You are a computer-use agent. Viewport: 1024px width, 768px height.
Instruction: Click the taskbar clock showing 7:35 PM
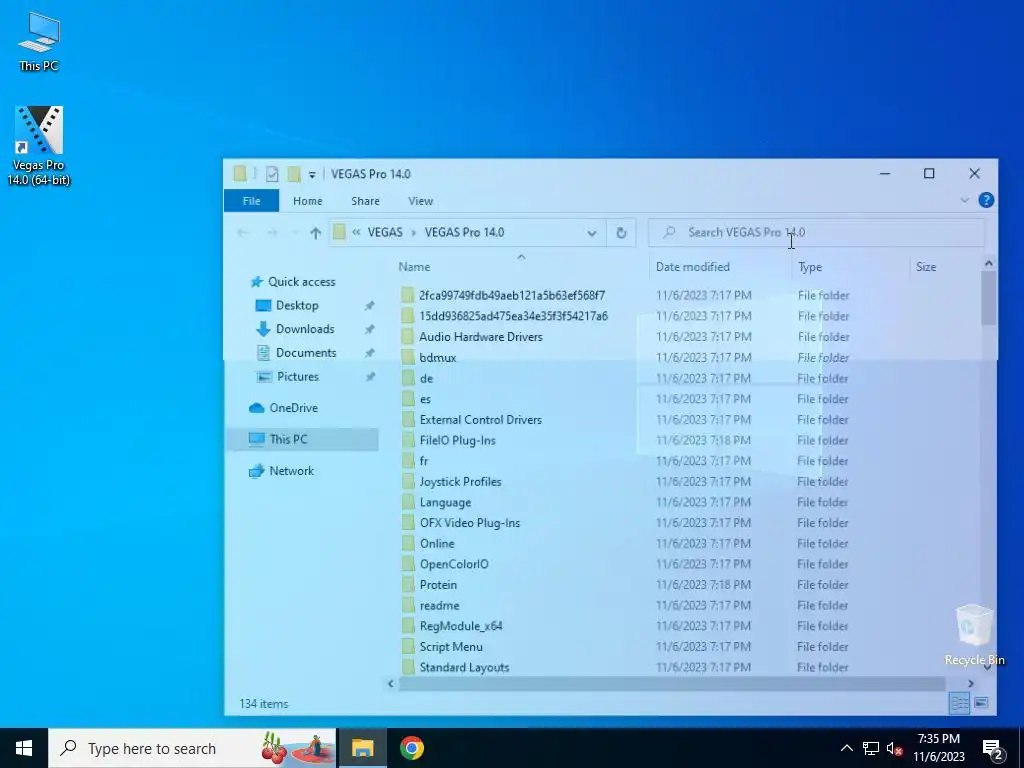click(x=938, y=748)
